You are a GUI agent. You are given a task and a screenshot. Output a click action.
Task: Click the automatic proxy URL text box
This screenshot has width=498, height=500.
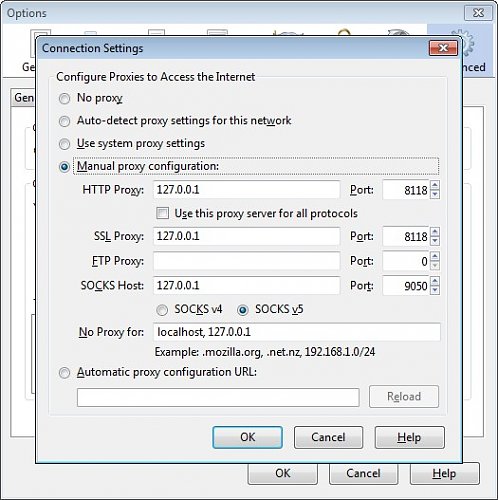[218, 397]
